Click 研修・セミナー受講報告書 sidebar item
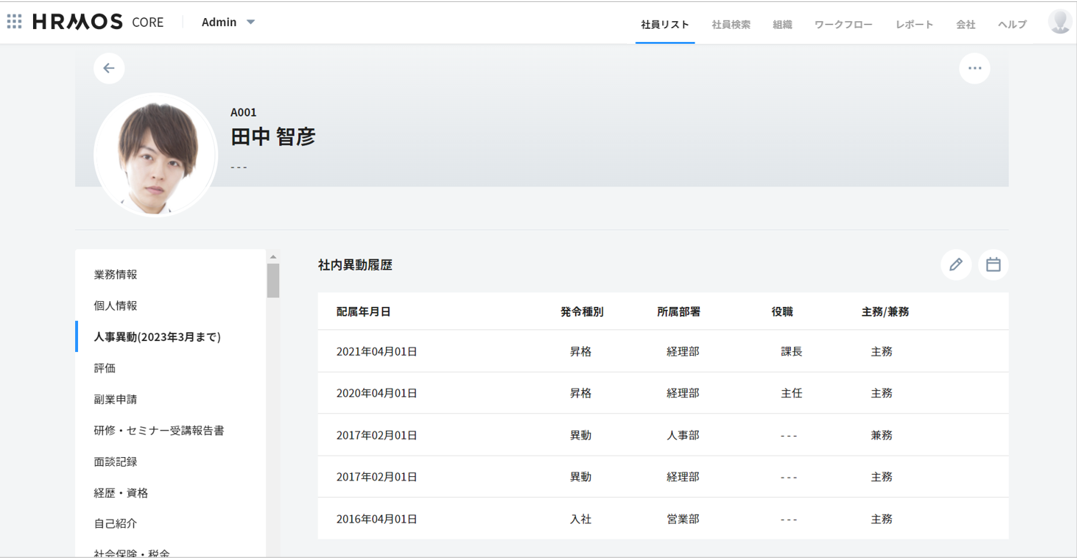 click(159, 430)
